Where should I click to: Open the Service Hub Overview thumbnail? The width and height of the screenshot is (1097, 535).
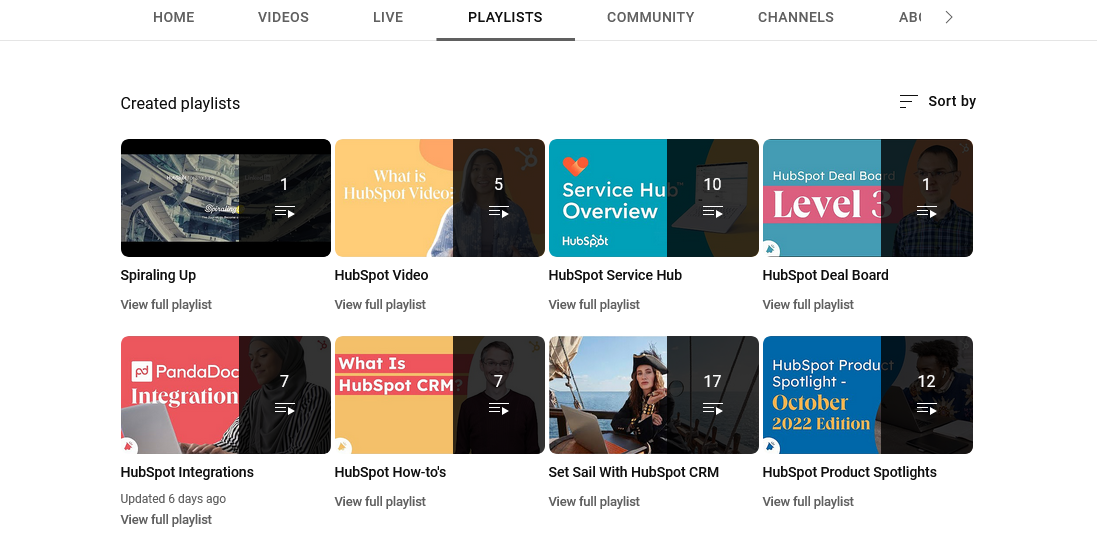[654, 198]
